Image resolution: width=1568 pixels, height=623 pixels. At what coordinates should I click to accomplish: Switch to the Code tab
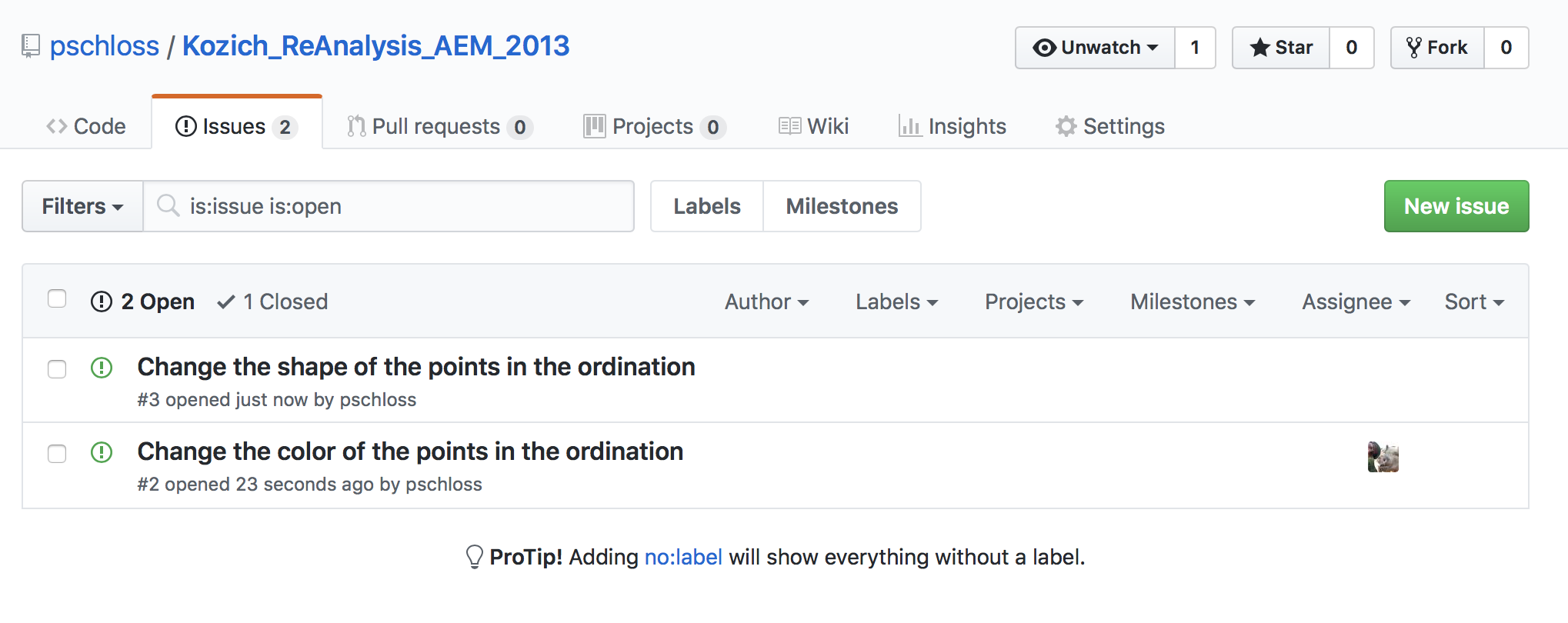click(x=85, y=126)
